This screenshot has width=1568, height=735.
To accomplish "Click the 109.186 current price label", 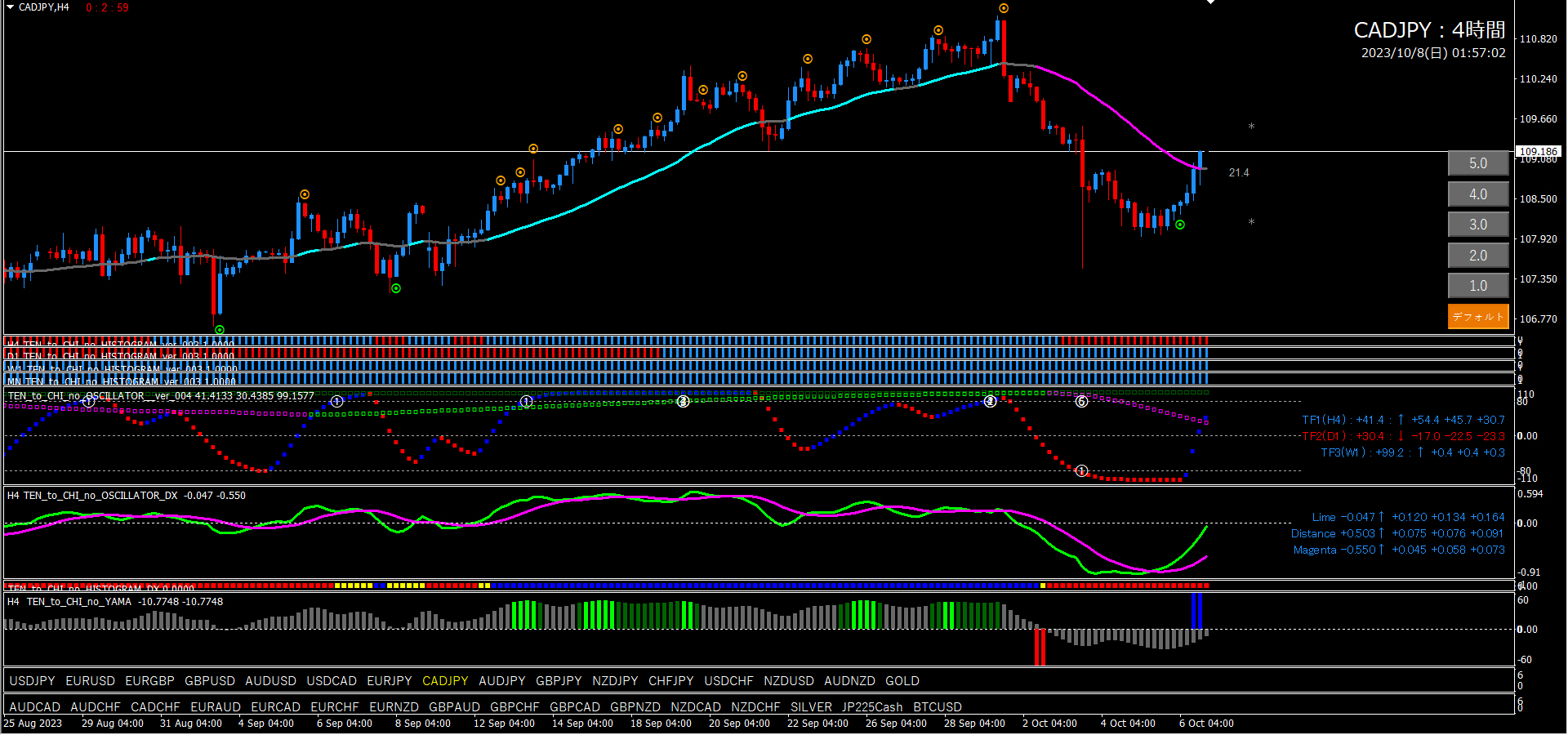I will tap(1539, 151).
